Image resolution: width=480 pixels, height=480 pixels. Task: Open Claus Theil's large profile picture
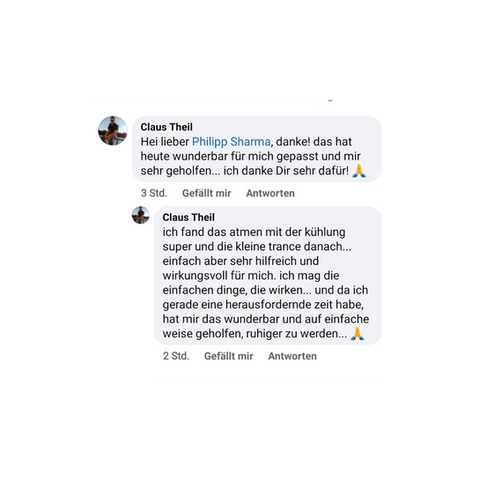(x=113, y=130)
